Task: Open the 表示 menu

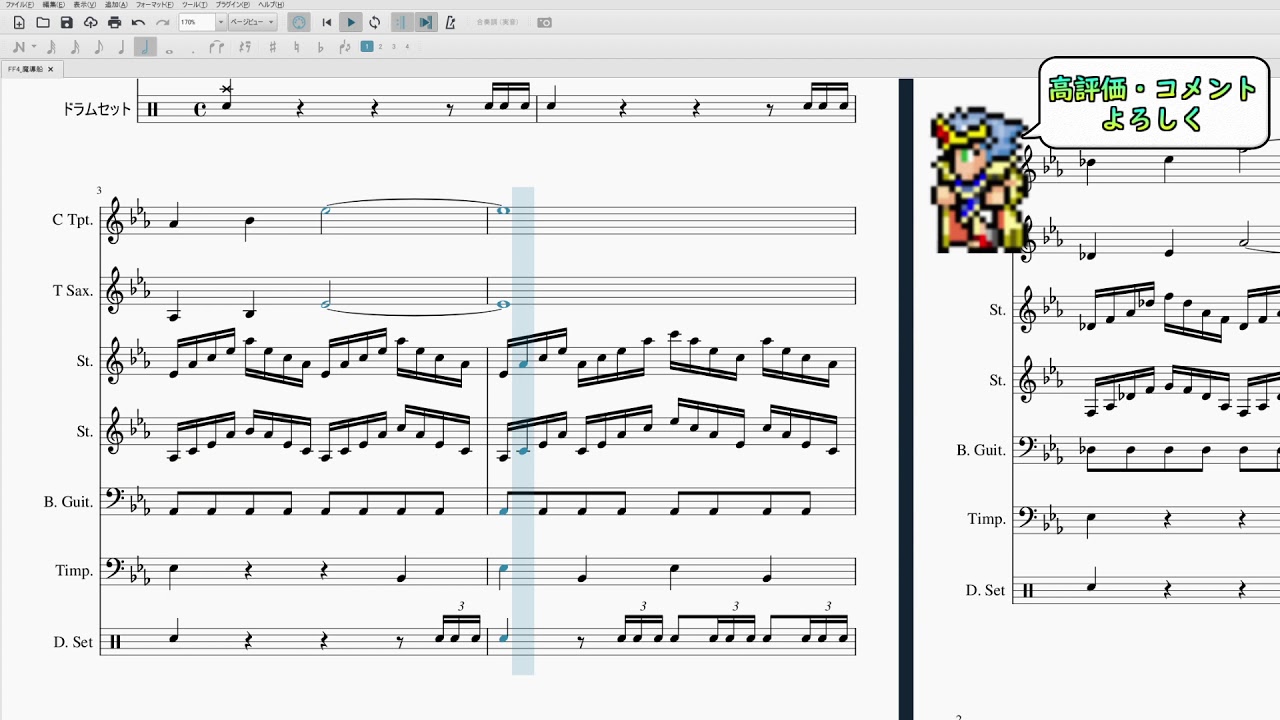Action: 84,5
